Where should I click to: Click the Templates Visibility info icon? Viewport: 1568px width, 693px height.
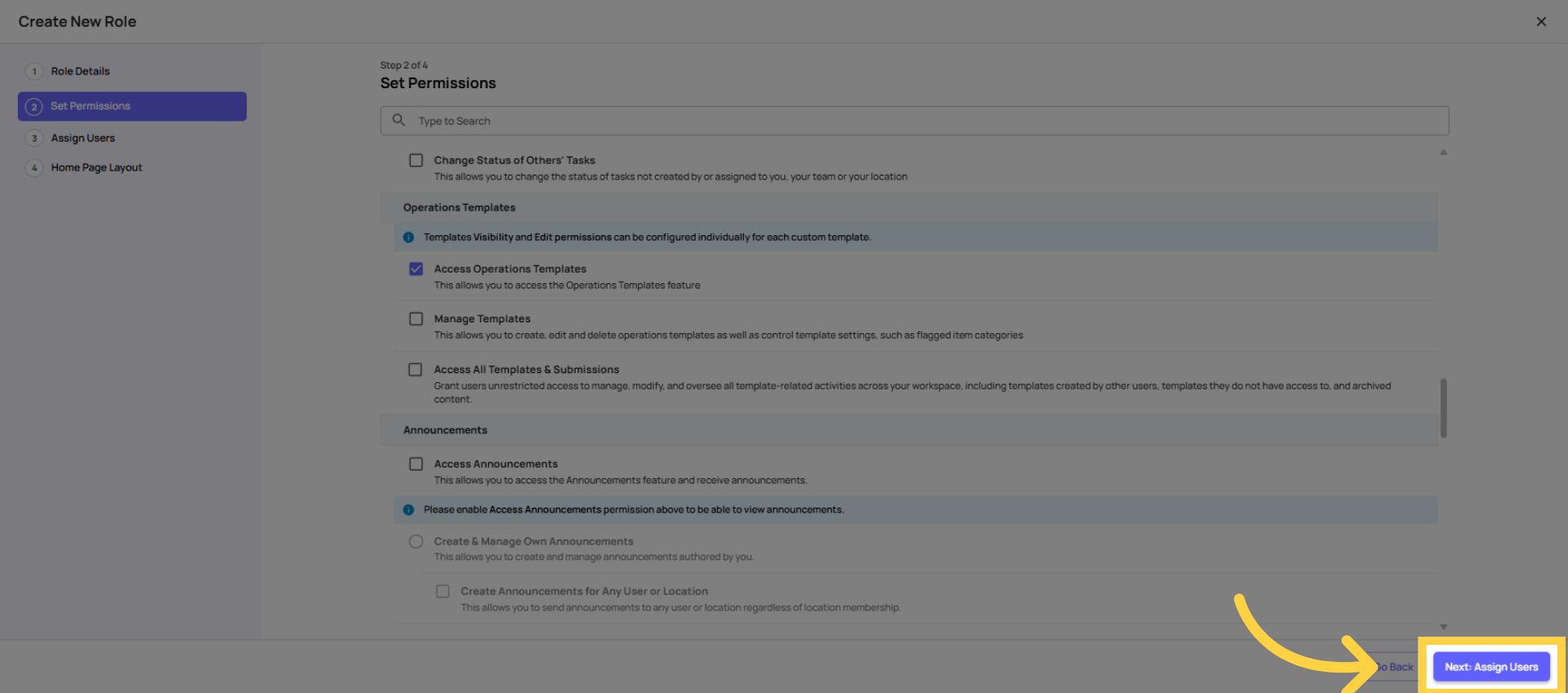[408, 238]
